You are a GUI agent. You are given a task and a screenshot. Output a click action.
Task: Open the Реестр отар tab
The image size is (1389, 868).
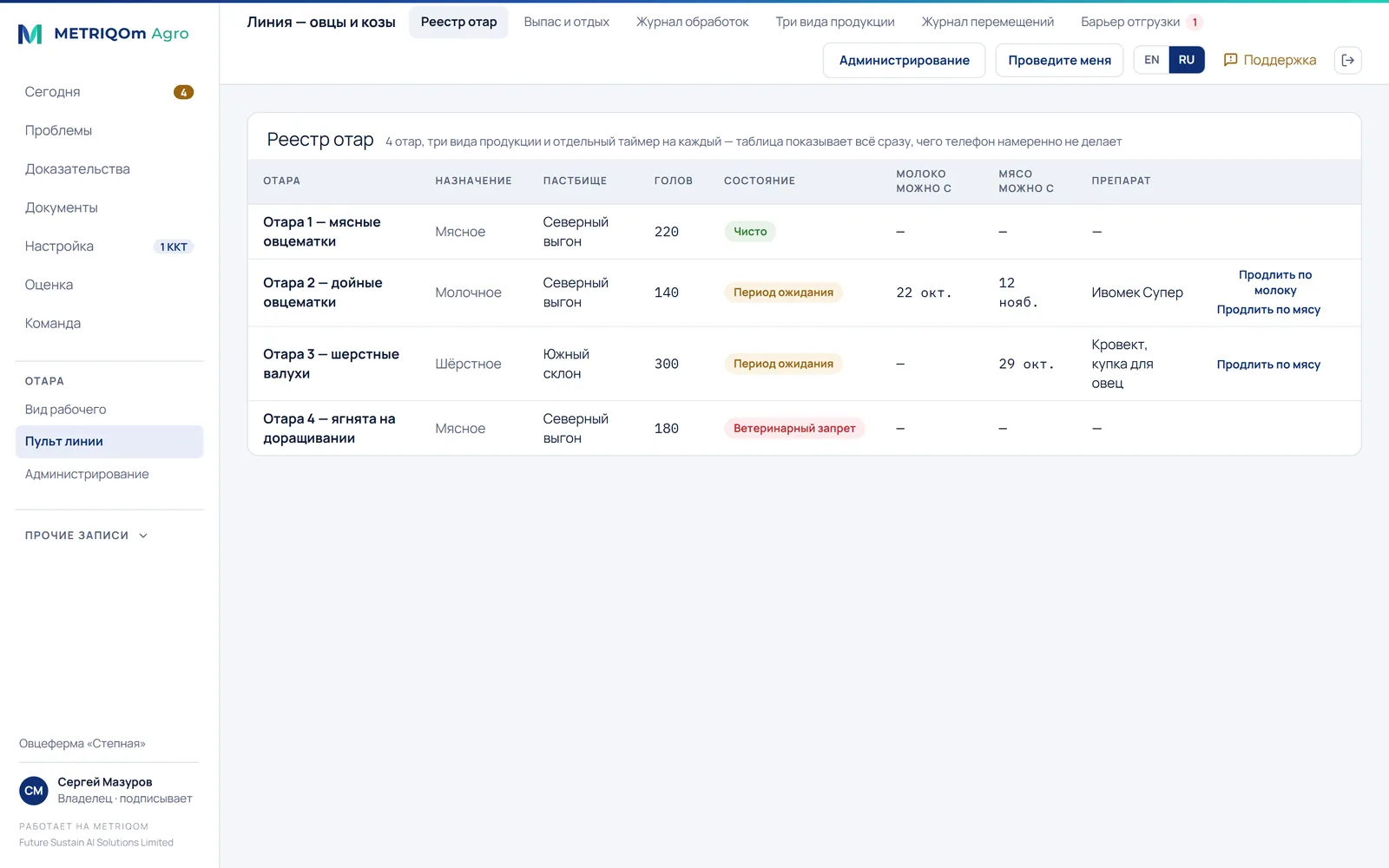coord(458,22)
